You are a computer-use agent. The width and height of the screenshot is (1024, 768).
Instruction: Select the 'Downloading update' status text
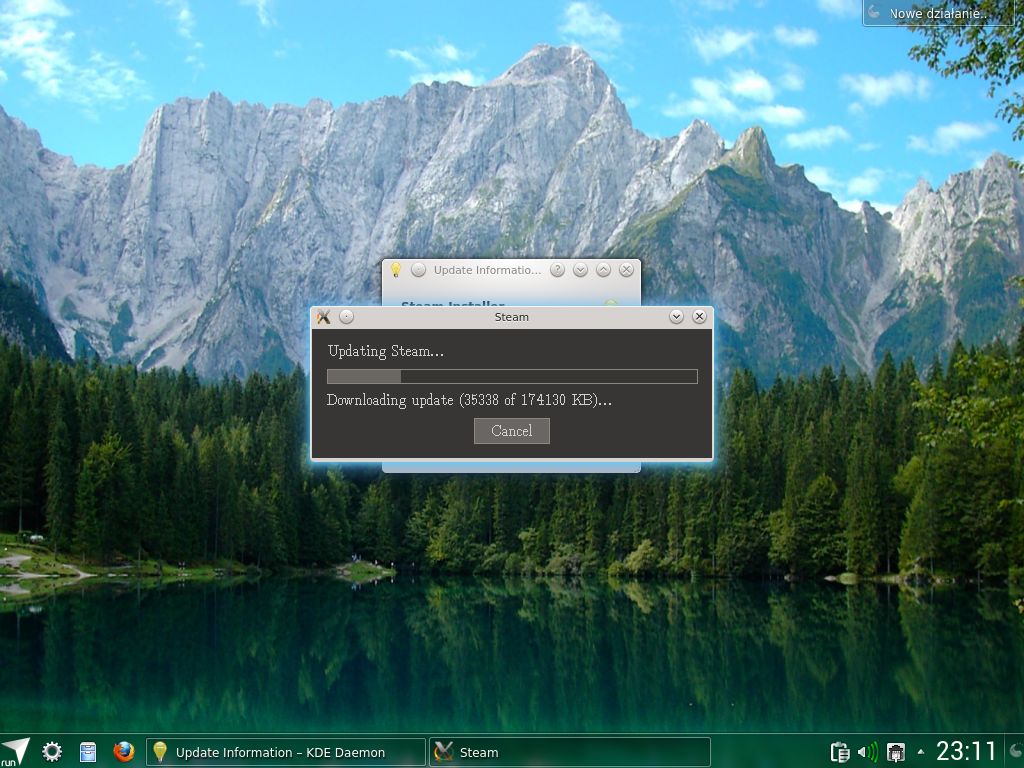(x=469, y=400)
